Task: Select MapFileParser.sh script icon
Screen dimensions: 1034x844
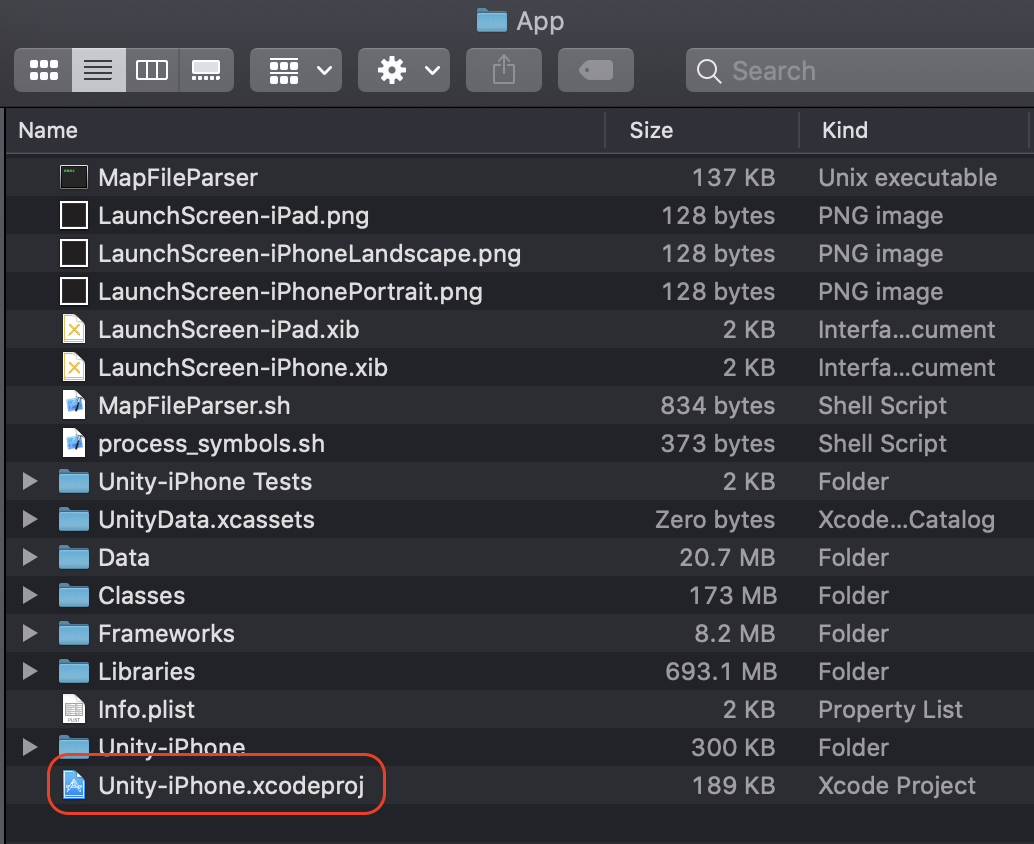Action: tap(74, 406)
